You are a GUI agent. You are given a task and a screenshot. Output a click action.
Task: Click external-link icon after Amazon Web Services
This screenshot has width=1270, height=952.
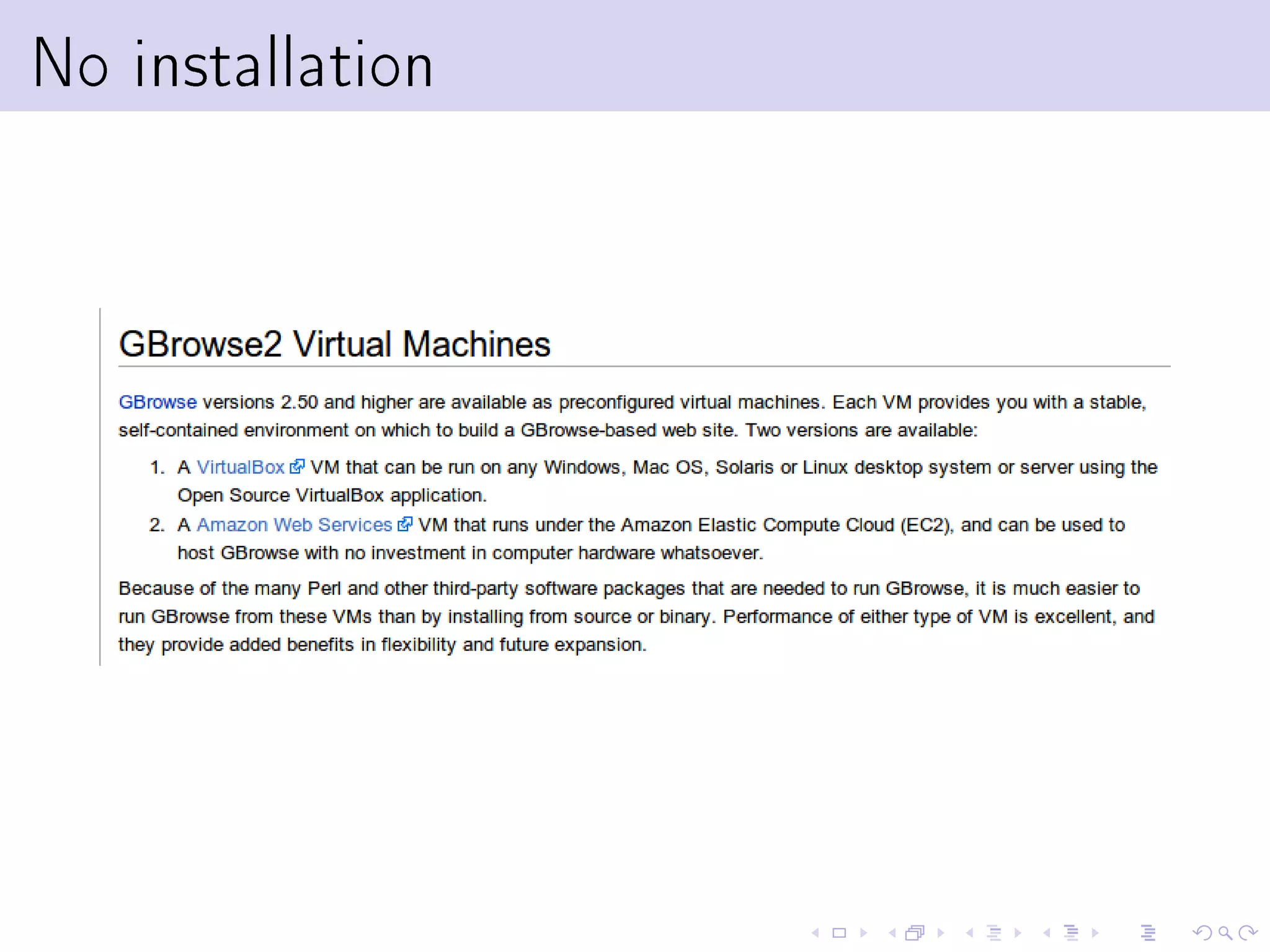(x=405, y=524)
